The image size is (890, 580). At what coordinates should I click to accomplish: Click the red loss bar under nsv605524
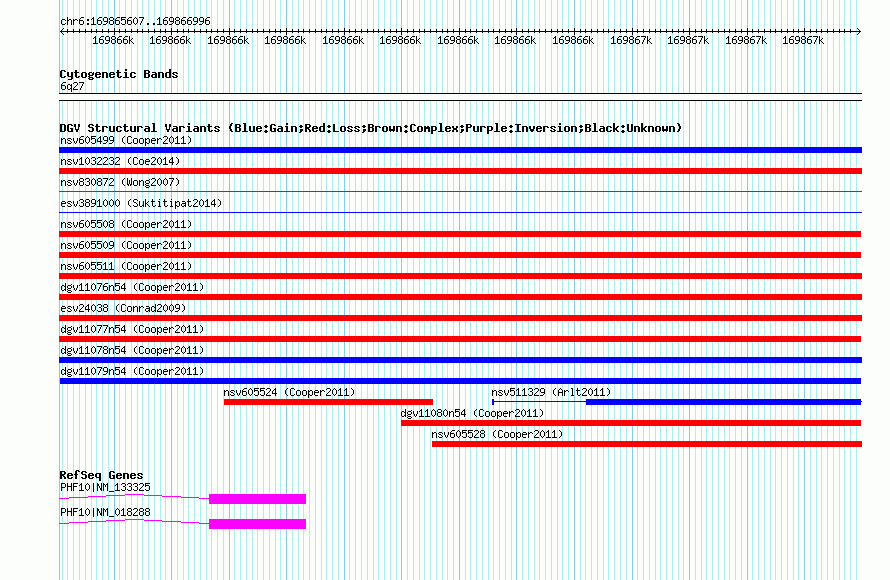pyautogui.click(x=328, y=402)
